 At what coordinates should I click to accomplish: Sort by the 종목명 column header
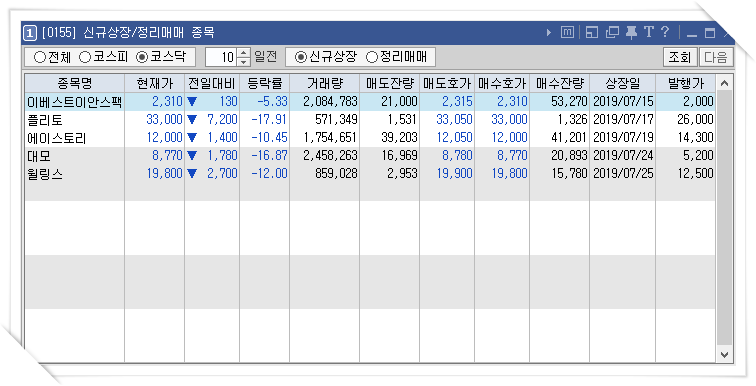tap(75, 84)
